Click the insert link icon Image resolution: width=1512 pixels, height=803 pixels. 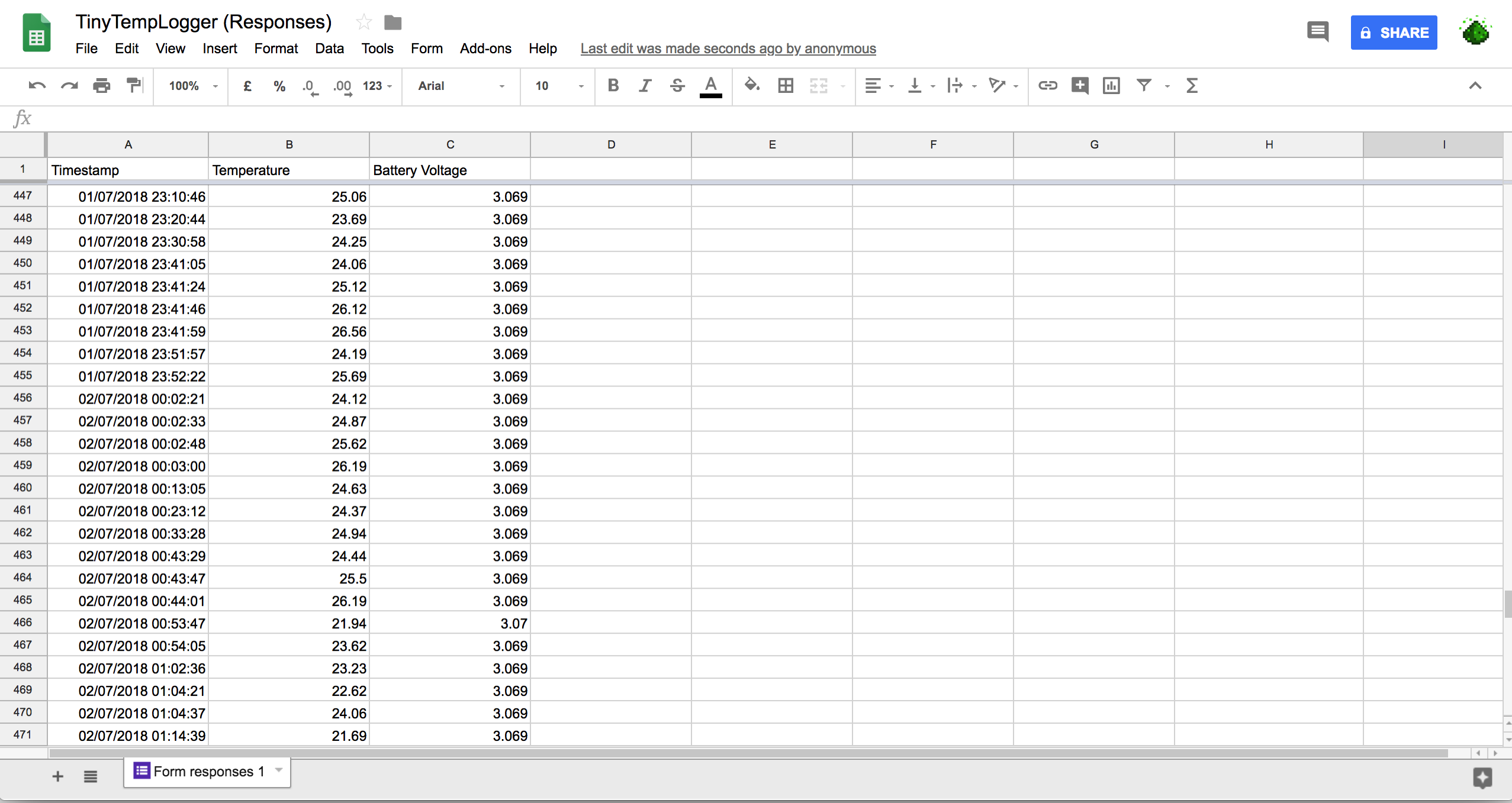click(1047, 86)
